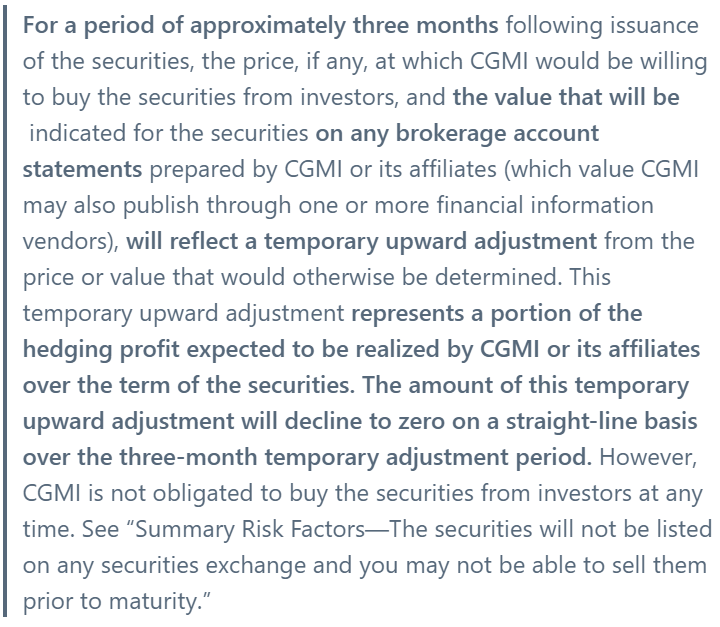This screenshot has height=627, width=720.
Task: Click the phrase 'following issuance' in first line
Action: 602,26
